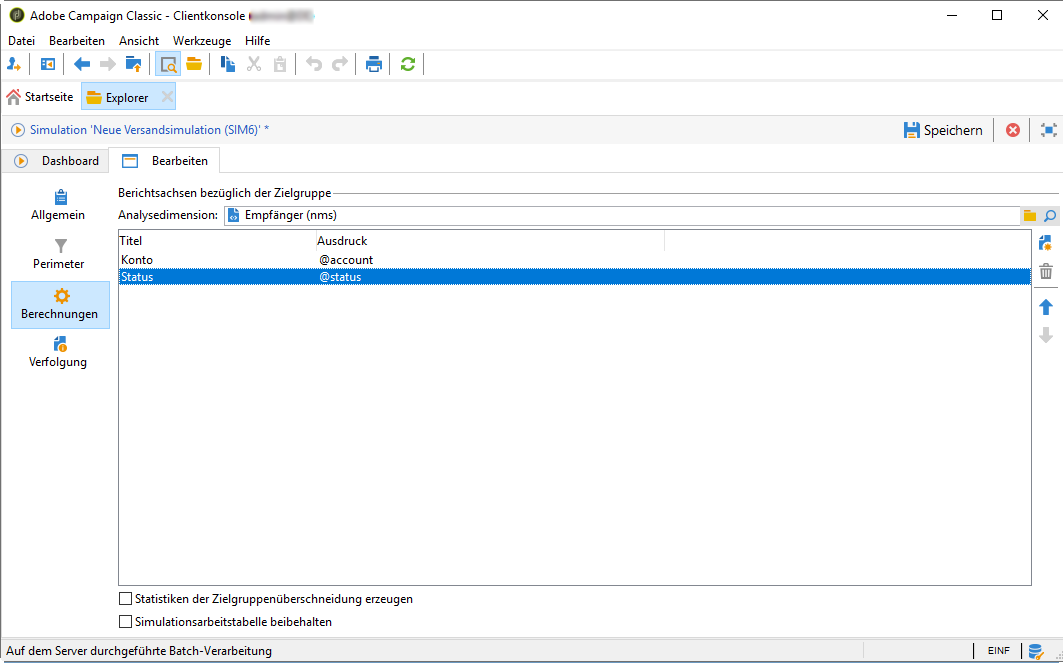Enable Statistiken der Zielgruppenüberschneidung erzeugen
The height and width of the screenshot is (663, 1063).
tap(125, 599)
